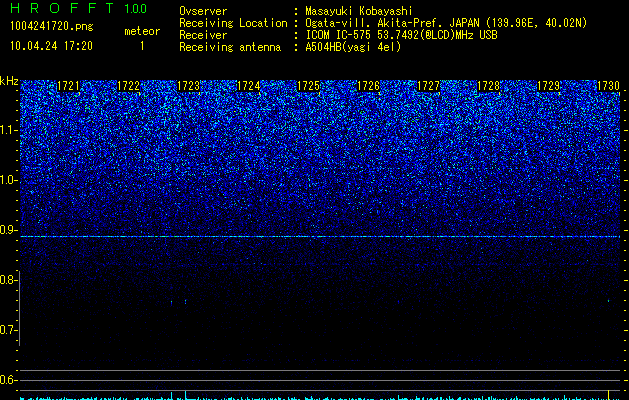Click the Receiving Location label
Screen dimensions: 629x400
pyautogui.click(x=233, y=23)
